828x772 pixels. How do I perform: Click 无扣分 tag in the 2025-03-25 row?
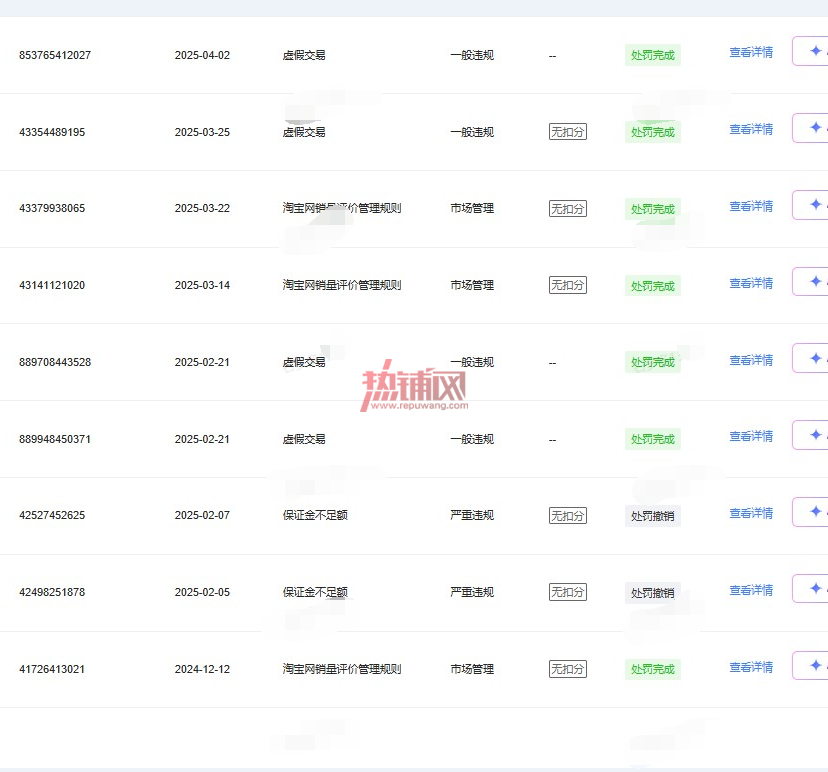coord(568,131)
